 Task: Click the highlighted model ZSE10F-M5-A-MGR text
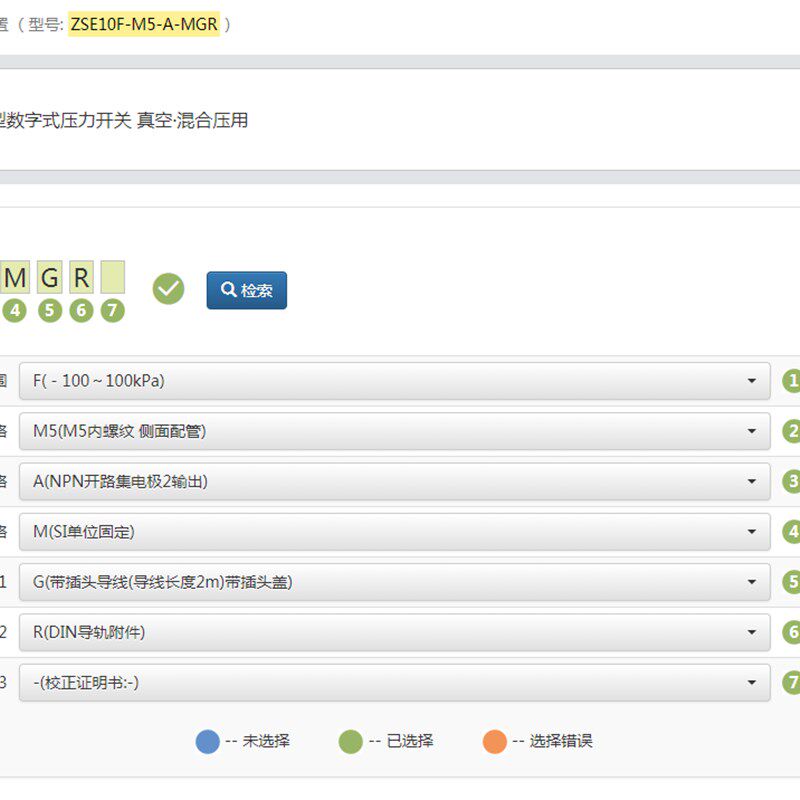(x=144, y=24)
